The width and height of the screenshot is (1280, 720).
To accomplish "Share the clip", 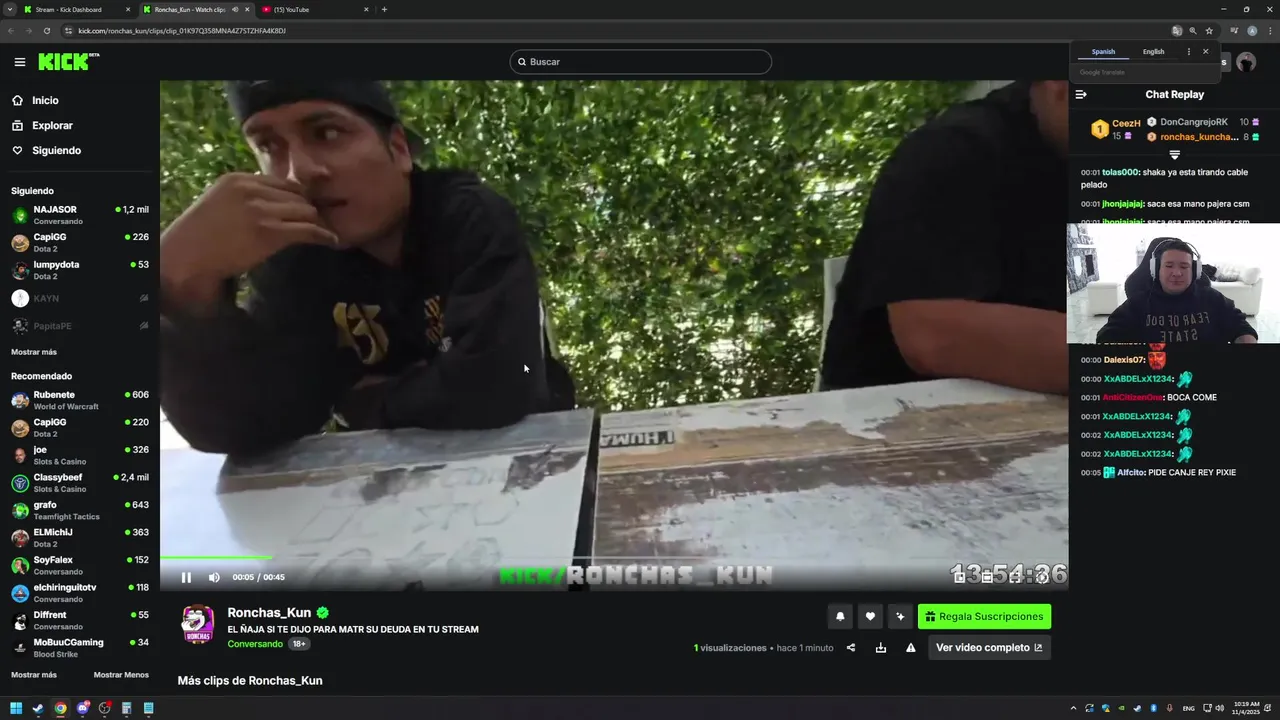I will click(851, 648).
